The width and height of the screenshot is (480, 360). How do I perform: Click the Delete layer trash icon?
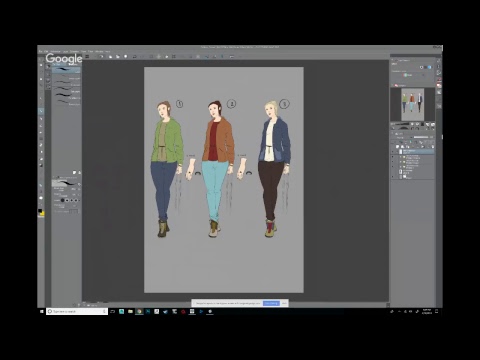[x=432, y=146]
